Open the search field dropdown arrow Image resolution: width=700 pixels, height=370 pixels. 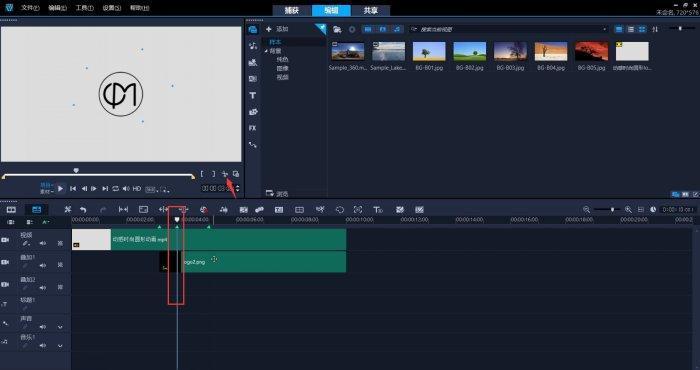pyautogui.click(x=605, y=29)
